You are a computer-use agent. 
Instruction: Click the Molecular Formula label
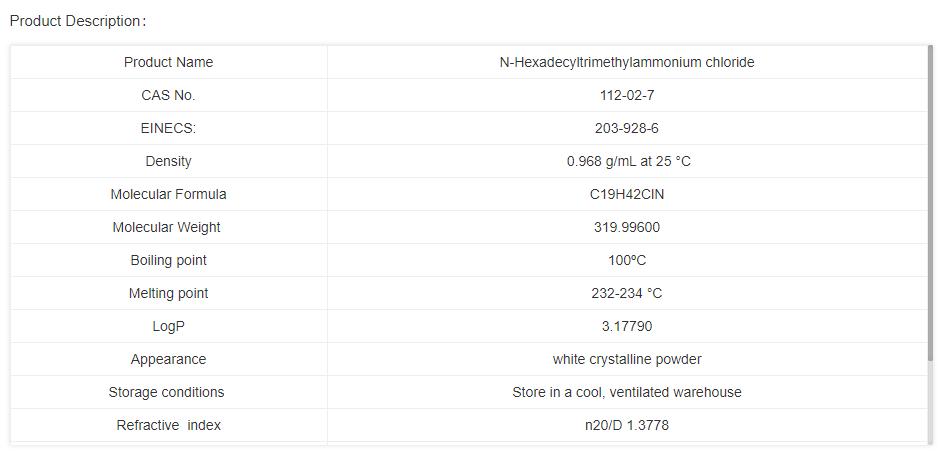coord(168,194)
